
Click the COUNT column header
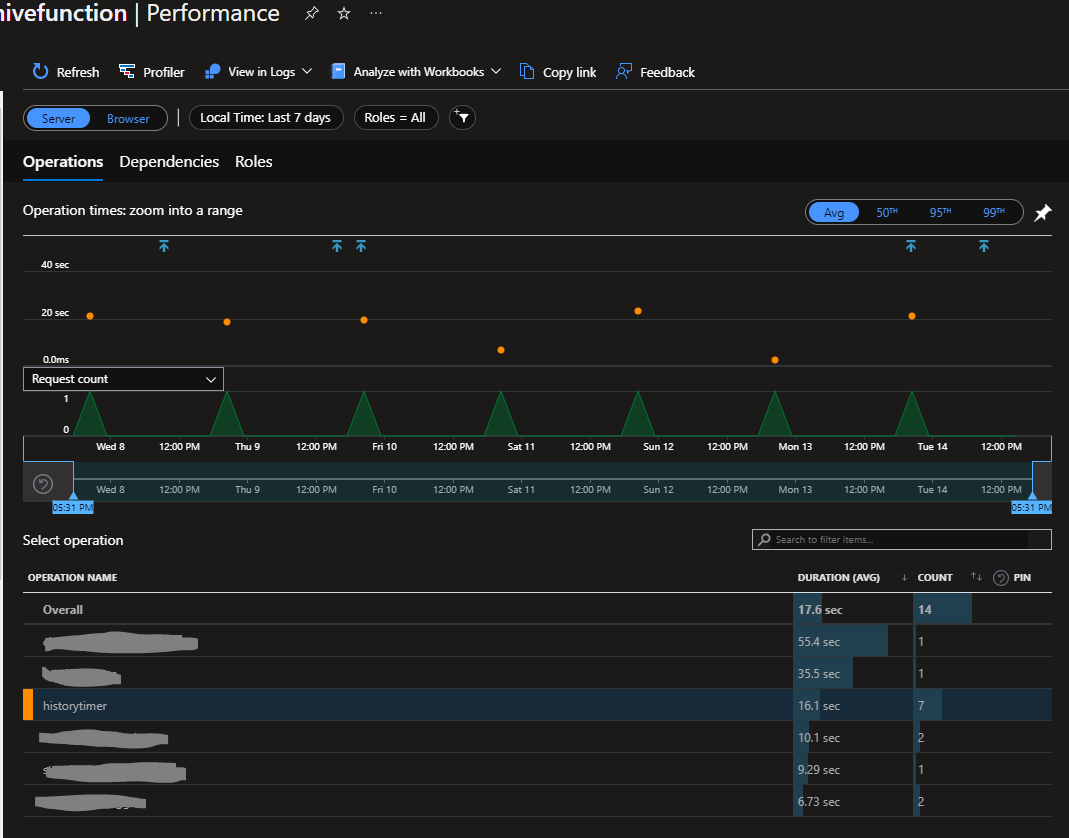(935, 578)
